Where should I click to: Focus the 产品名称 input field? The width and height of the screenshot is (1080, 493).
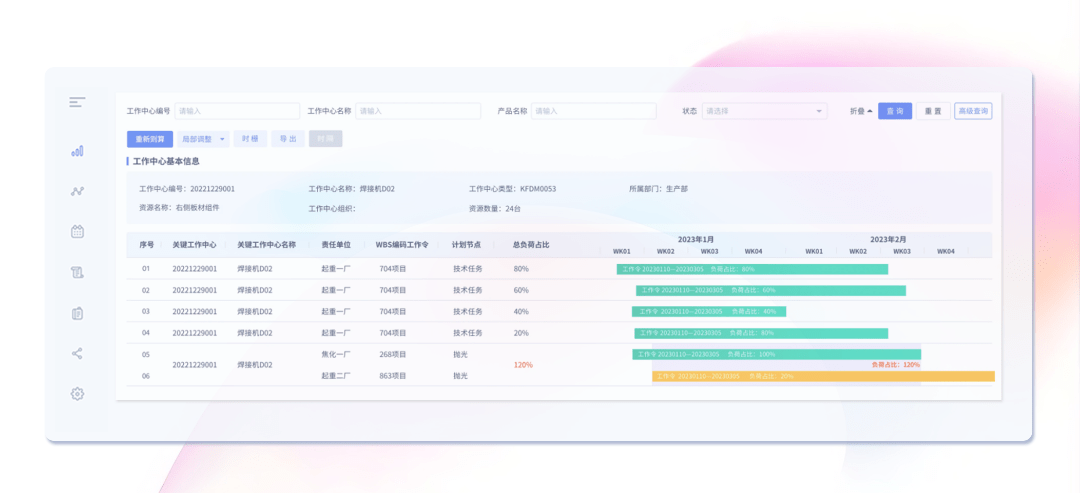pyautogui.click(x=594, y=111)
